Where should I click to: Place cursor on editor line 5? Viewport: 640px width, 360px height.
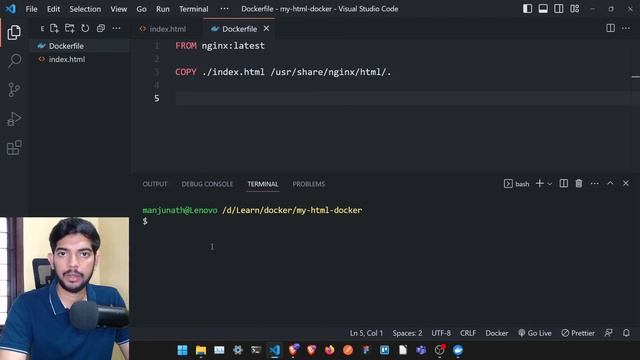tap(404, 98)
